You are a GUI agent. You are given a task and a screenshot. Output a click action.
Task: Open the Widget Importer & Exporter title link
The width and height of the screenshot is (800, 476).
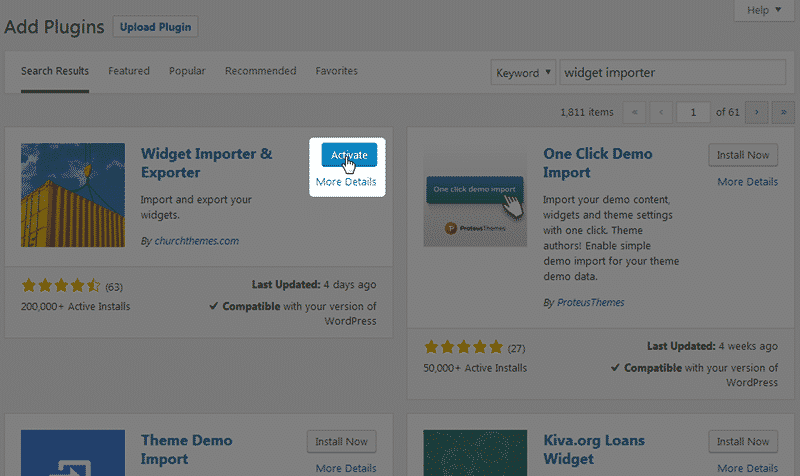coord(206,163)
